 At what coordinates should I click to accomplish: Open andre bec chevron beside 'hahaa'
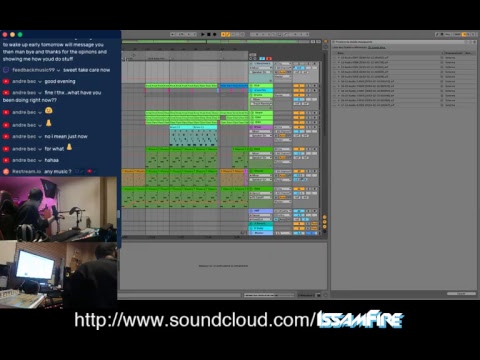tap(40, 161)
